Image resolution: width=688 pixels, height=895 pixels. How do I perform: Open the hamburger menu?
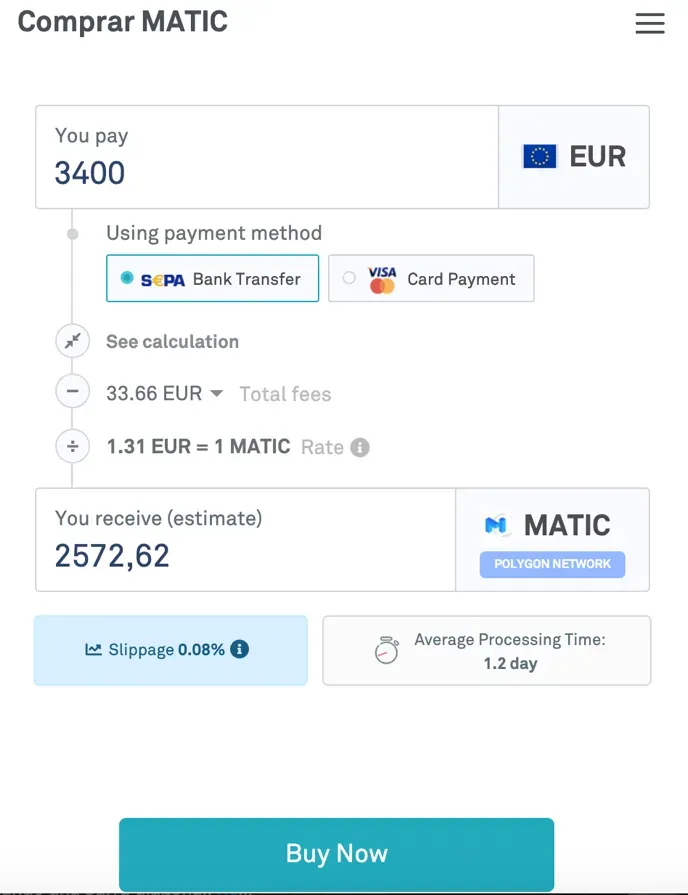click(x=650, y=23)
